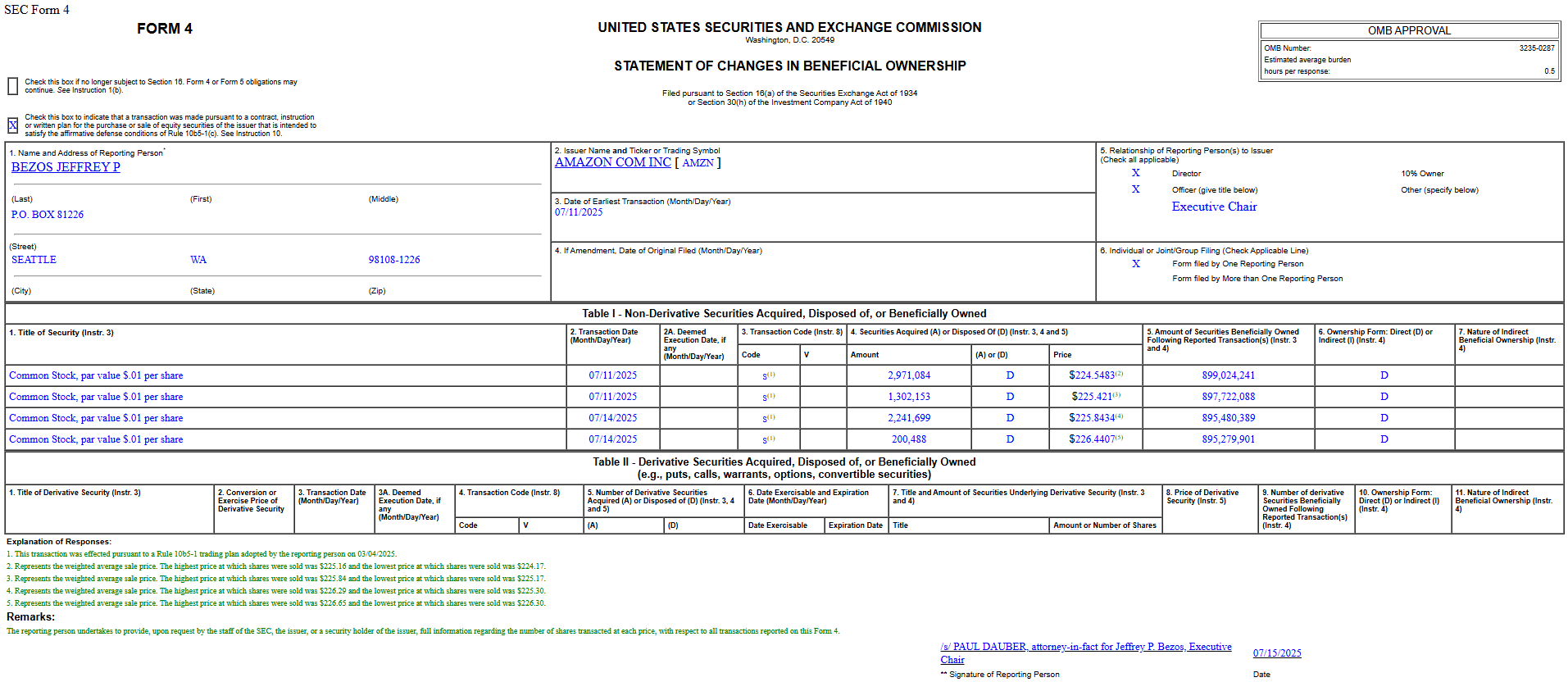The width and height of the screenshot is (1568, 682).
Task: Click the $224.5483 price cell
Action: pyautogui.click(x=1096, y=375)
